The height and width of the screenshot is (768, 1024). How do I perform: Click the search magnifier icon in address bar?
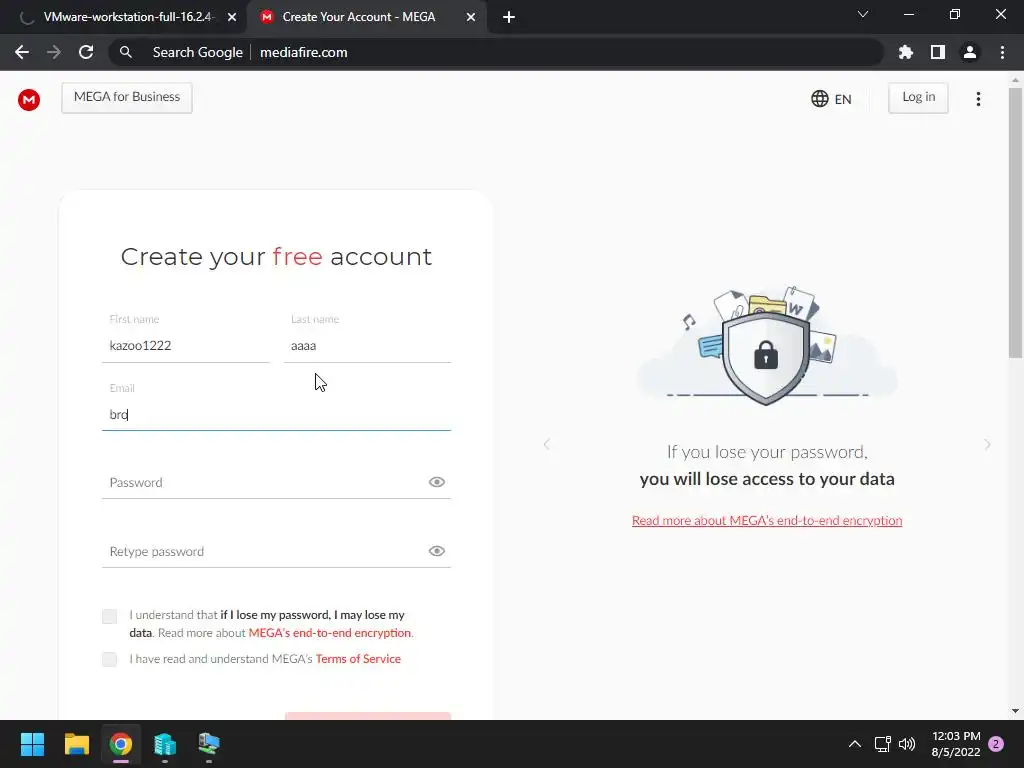[x=126, y=52]
